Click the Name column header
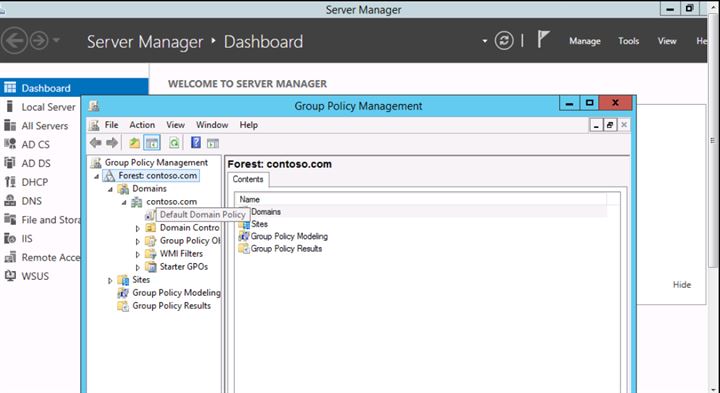This screenshot has width=720, height=393. [421, 199]
